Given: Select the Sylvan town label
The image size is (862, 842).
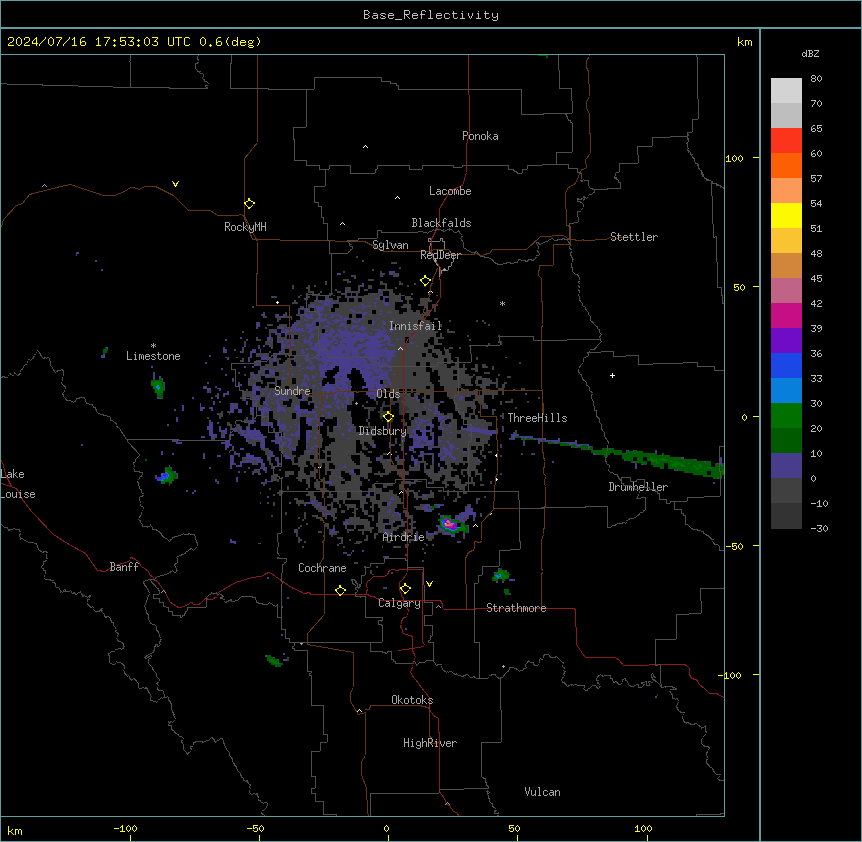Looking at the screenshot, I should (390, 245).
